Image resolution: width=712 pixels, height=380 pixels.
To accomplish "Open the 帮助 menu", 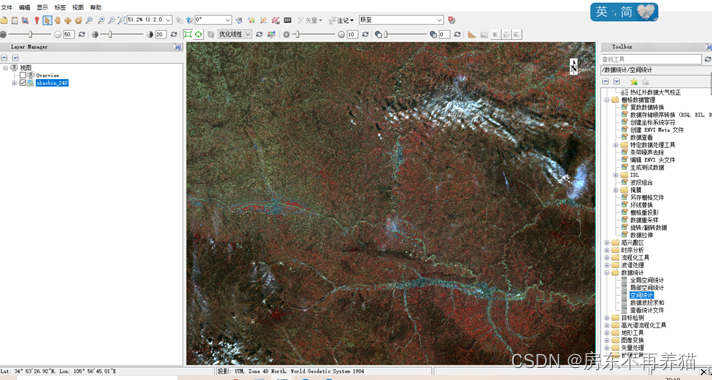I will pyautogui.click(x=96, y=7).
